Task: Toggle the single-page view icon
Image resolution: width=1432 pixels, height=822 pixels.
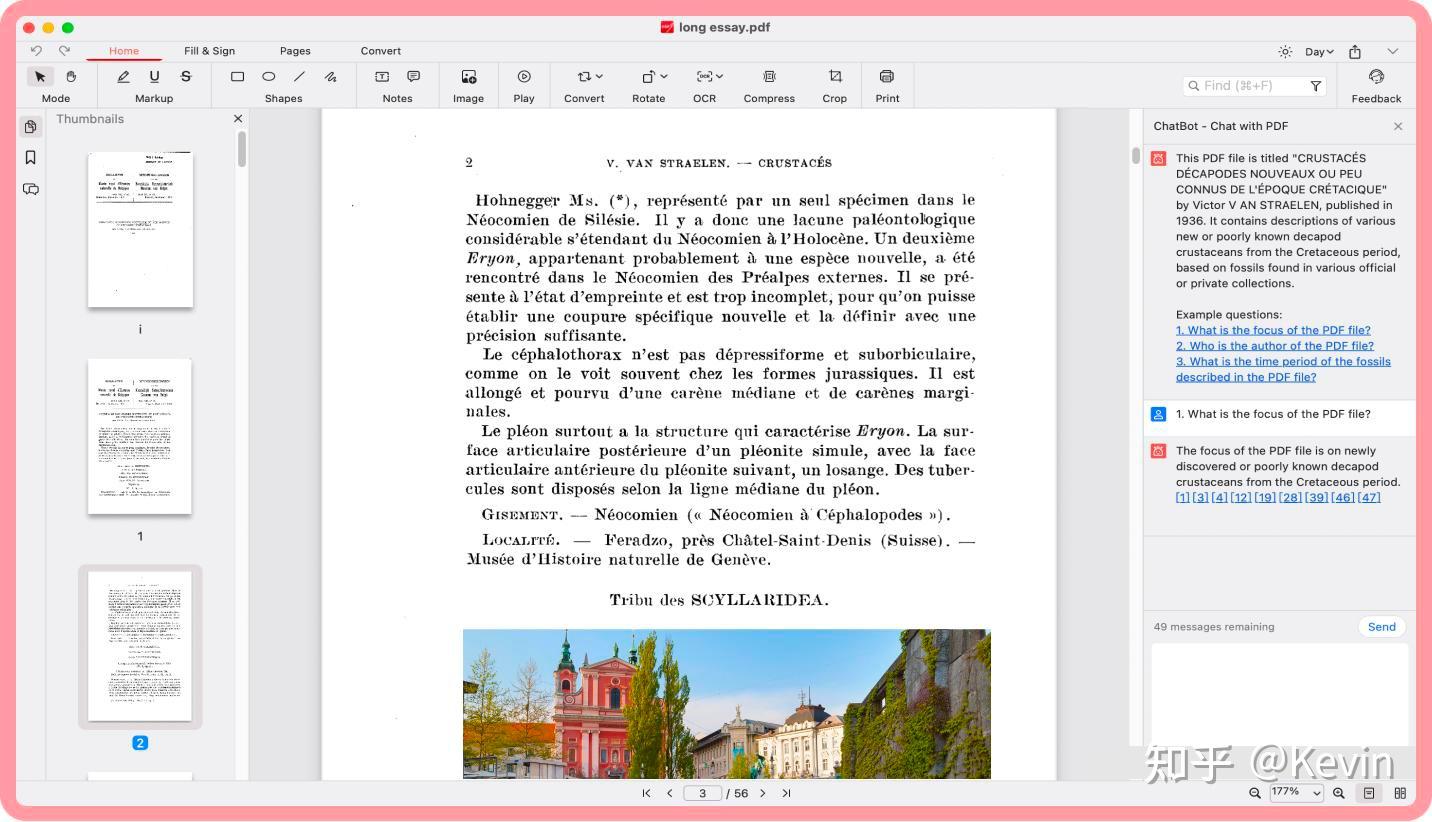Action: 1369,793
